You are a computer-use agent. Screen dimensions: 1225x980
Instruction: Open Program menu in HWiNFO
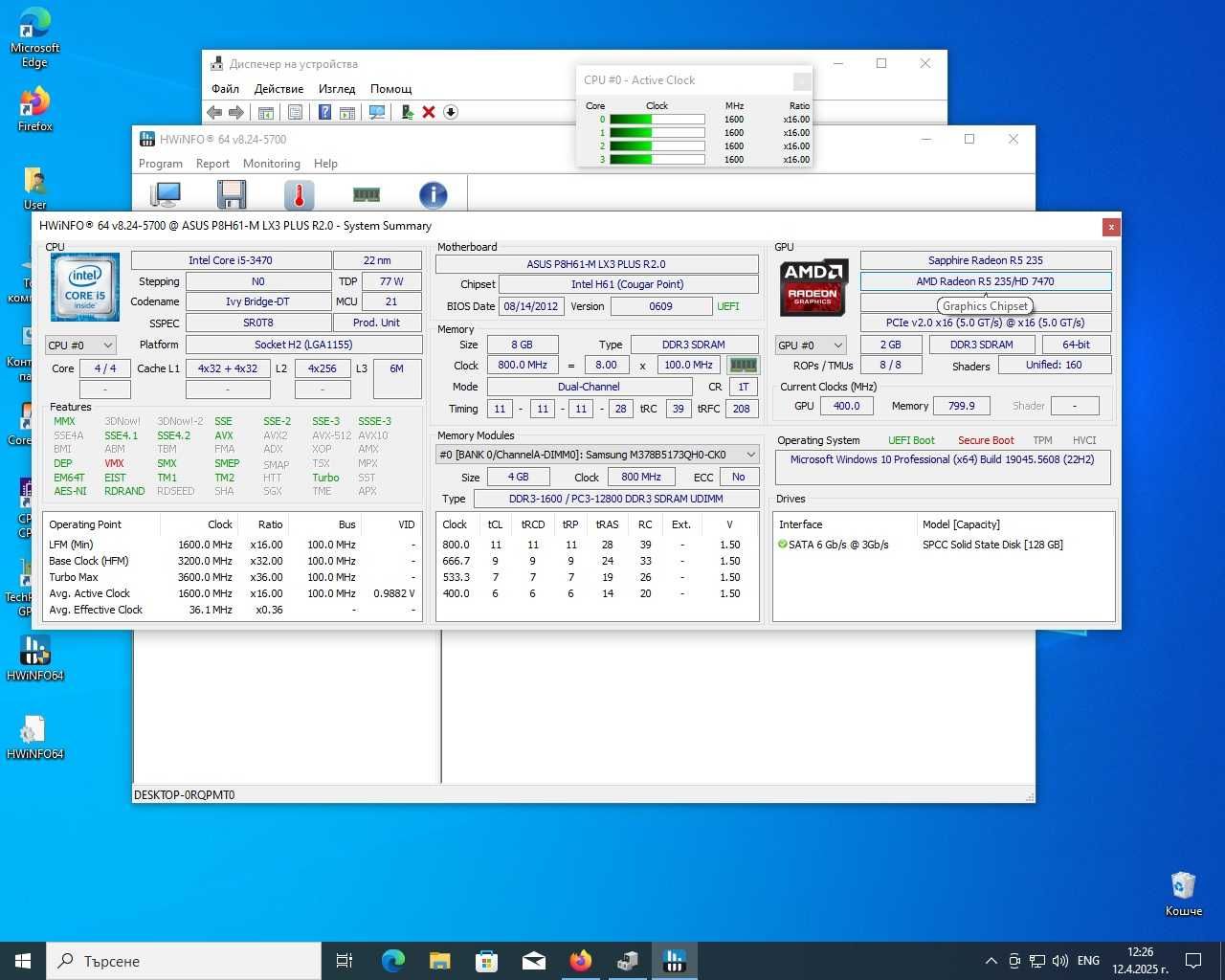[x=161, y=164]
